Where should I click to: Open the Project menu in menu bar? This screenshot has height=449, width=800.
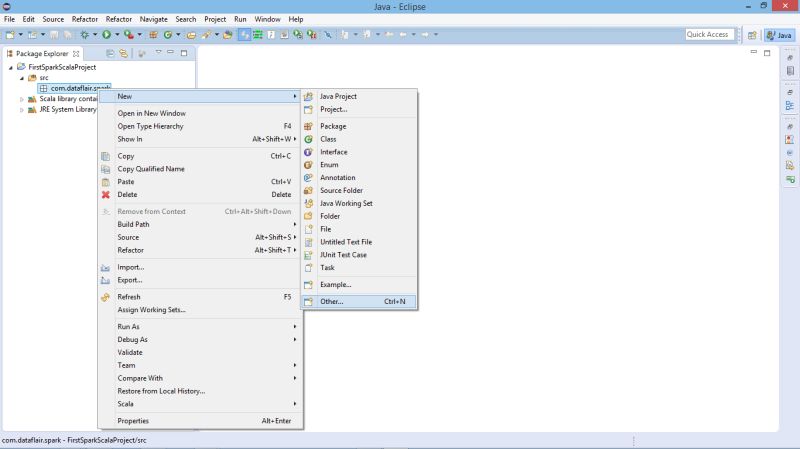click(215, 19)
